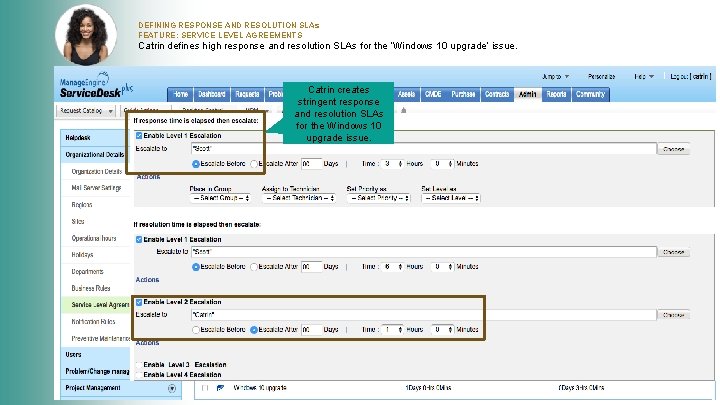Click the Log out link
The height and width of the screenshot is (405, 720).
pyautogui.click(x=690, y=77)
